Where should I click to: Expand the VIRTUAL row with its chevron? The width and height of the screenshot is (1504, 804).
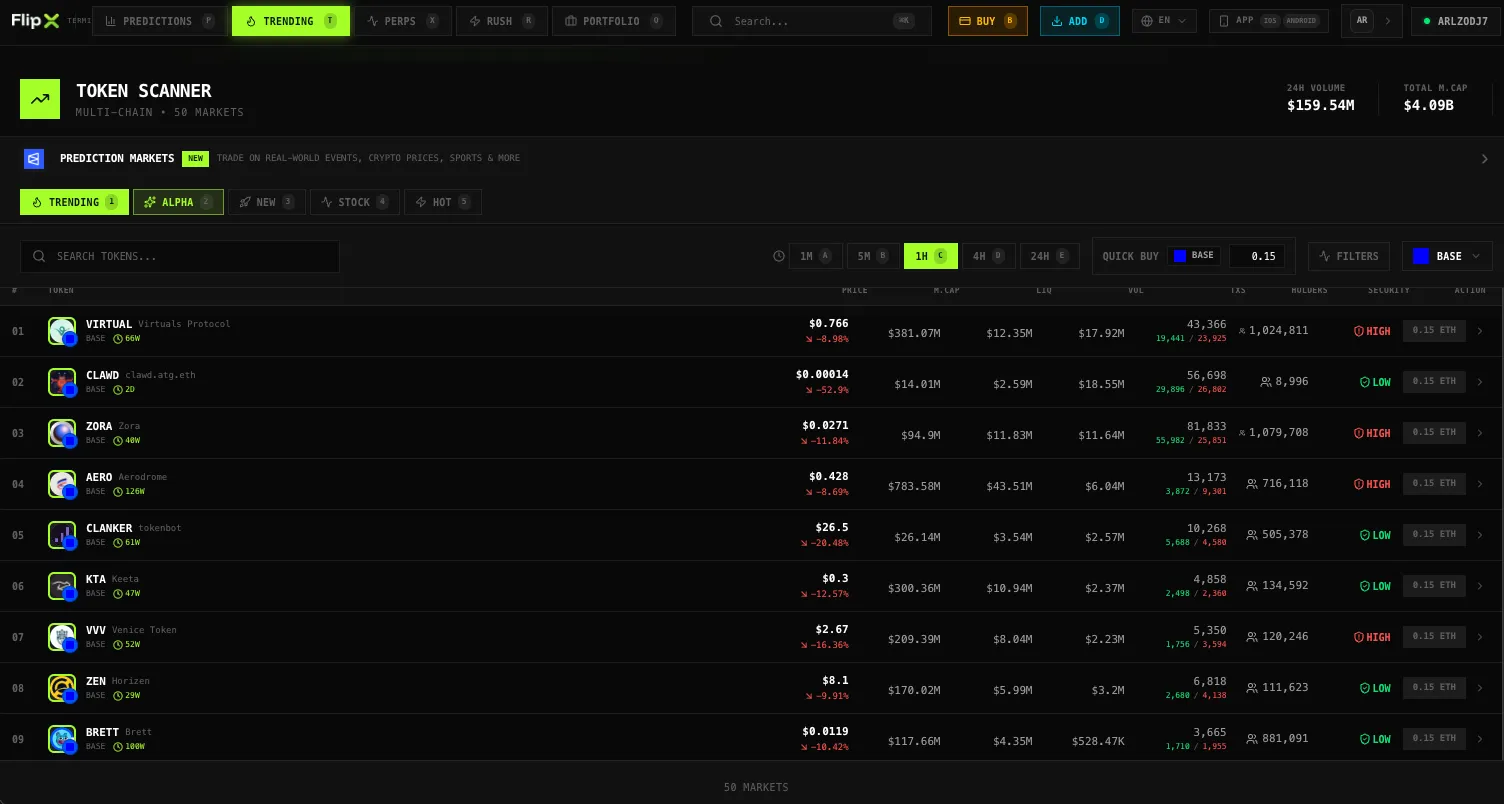tap(1481, 330)
